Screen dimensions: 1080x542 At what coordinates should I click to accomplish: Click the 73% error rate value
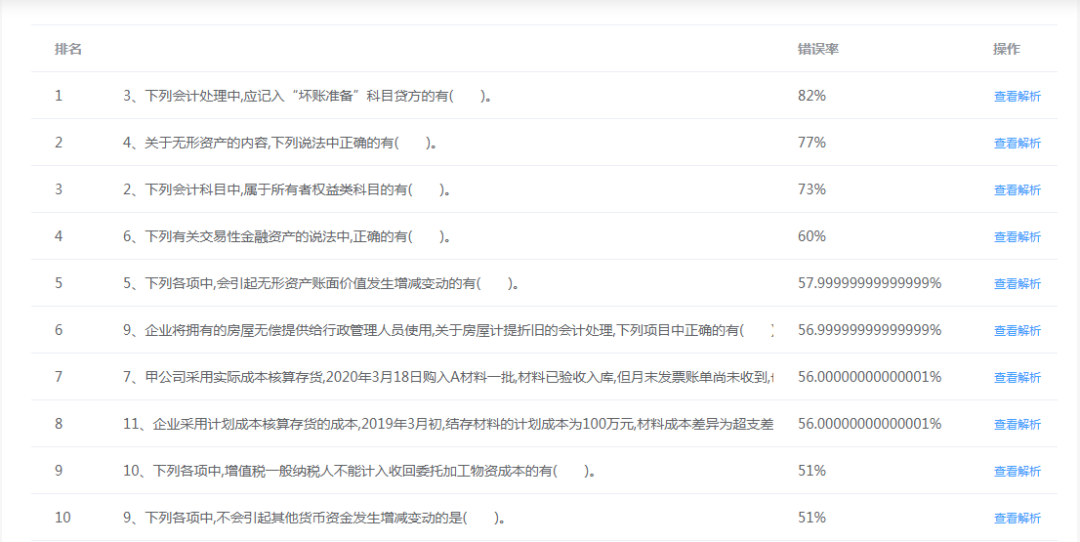[x=811, y=190]
